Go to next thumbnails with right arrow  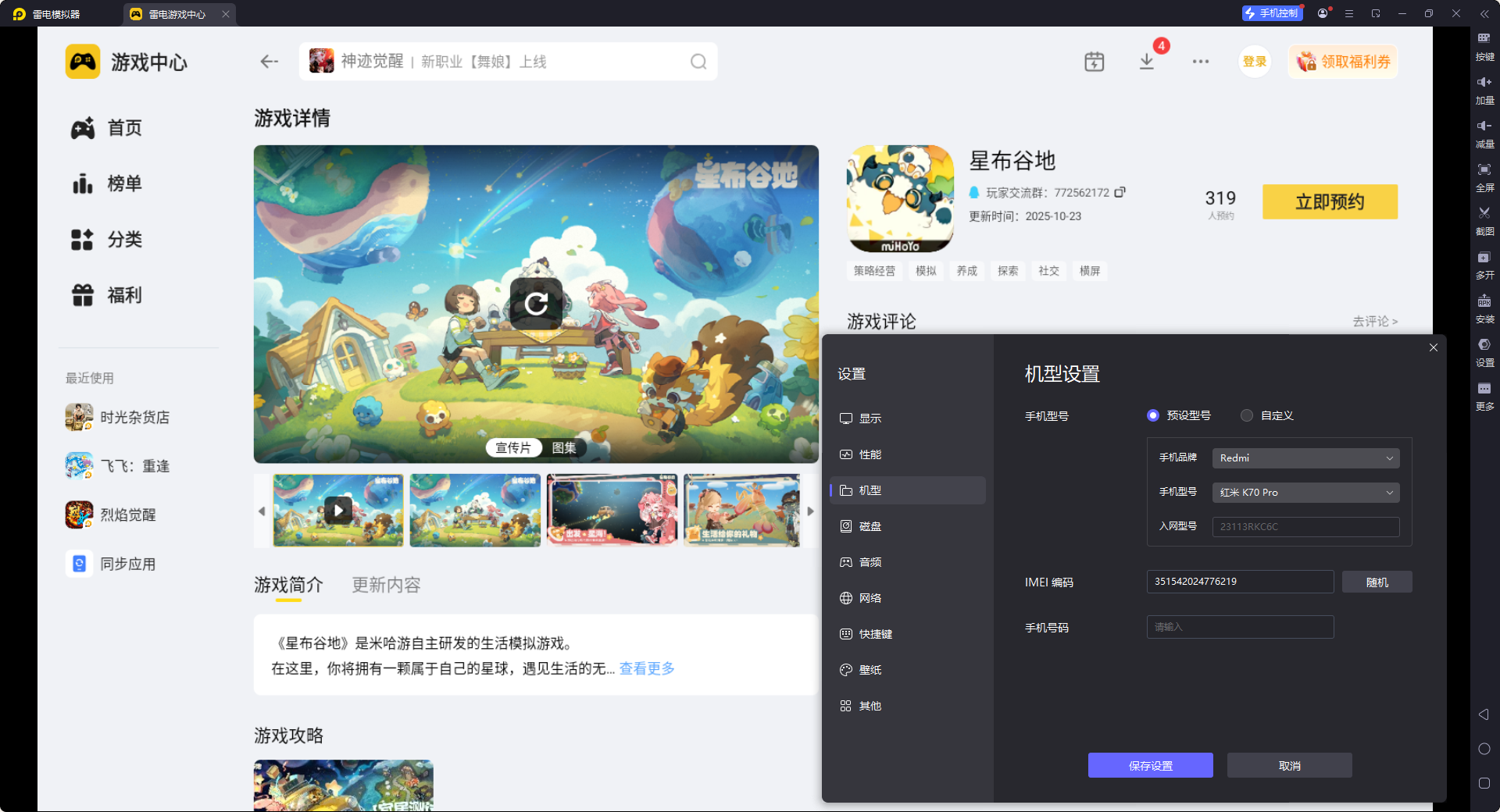[x=811, y=511]
